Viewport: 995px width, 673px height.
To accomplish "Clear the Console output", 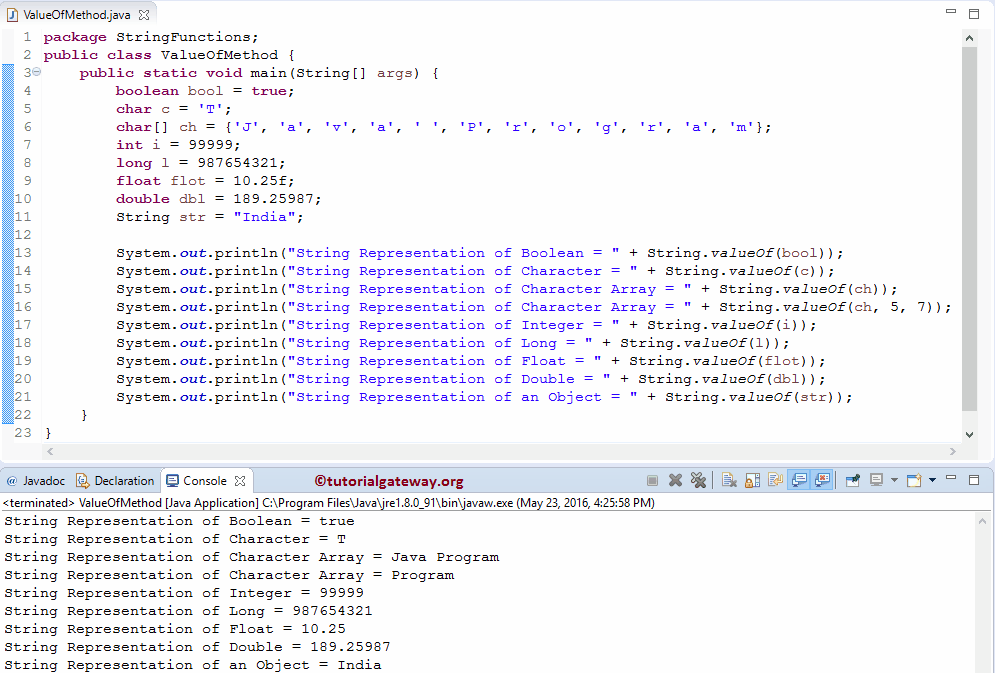I will point(727,479).
